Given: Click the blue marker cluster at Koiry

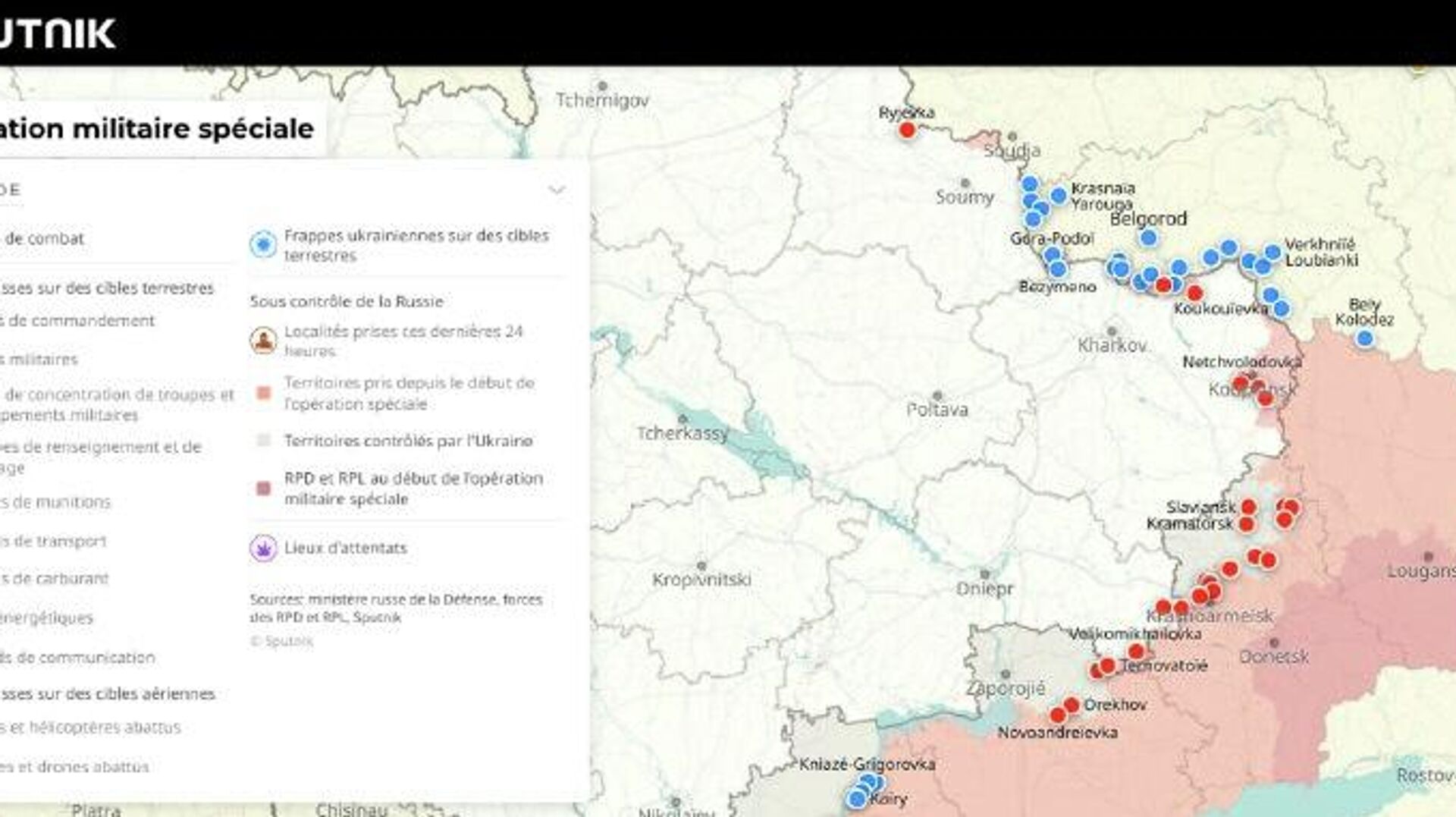Looking at the screenshot, I should pyautogui.click(x=858, y=798).
